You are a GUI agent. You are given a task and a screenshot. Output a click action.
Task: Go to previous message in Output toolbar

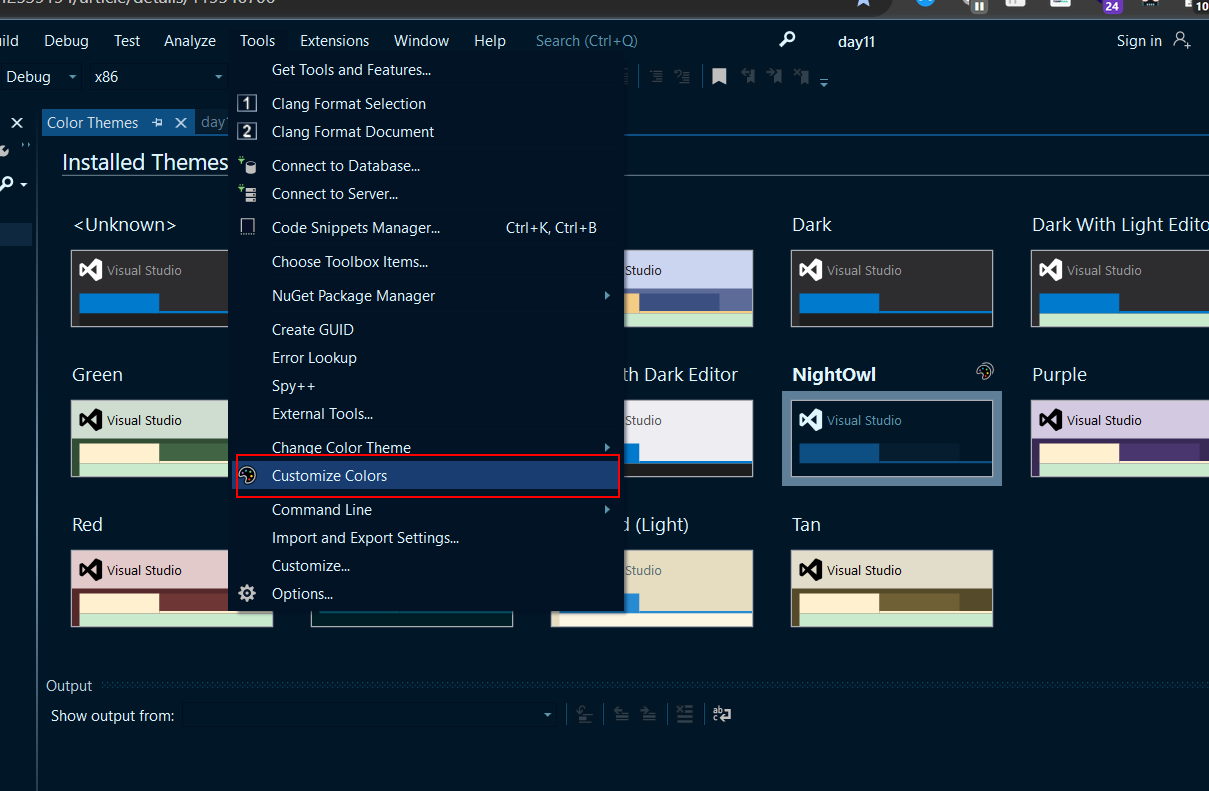click(621, 714)
